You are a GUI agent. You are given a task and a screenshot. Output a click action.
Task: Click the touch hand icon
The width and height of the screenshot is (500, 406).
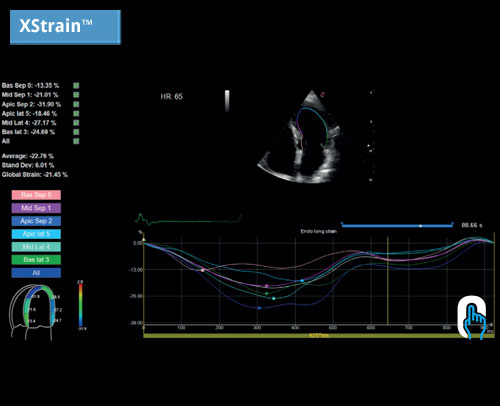tap(472, 318)
